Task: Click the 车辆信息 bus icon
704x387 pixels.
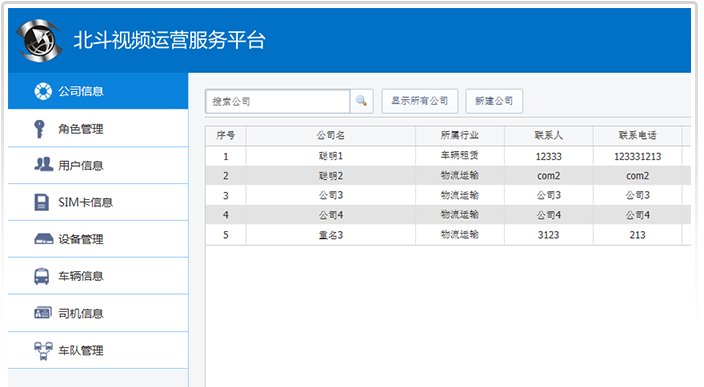Action: click(41, 276)
